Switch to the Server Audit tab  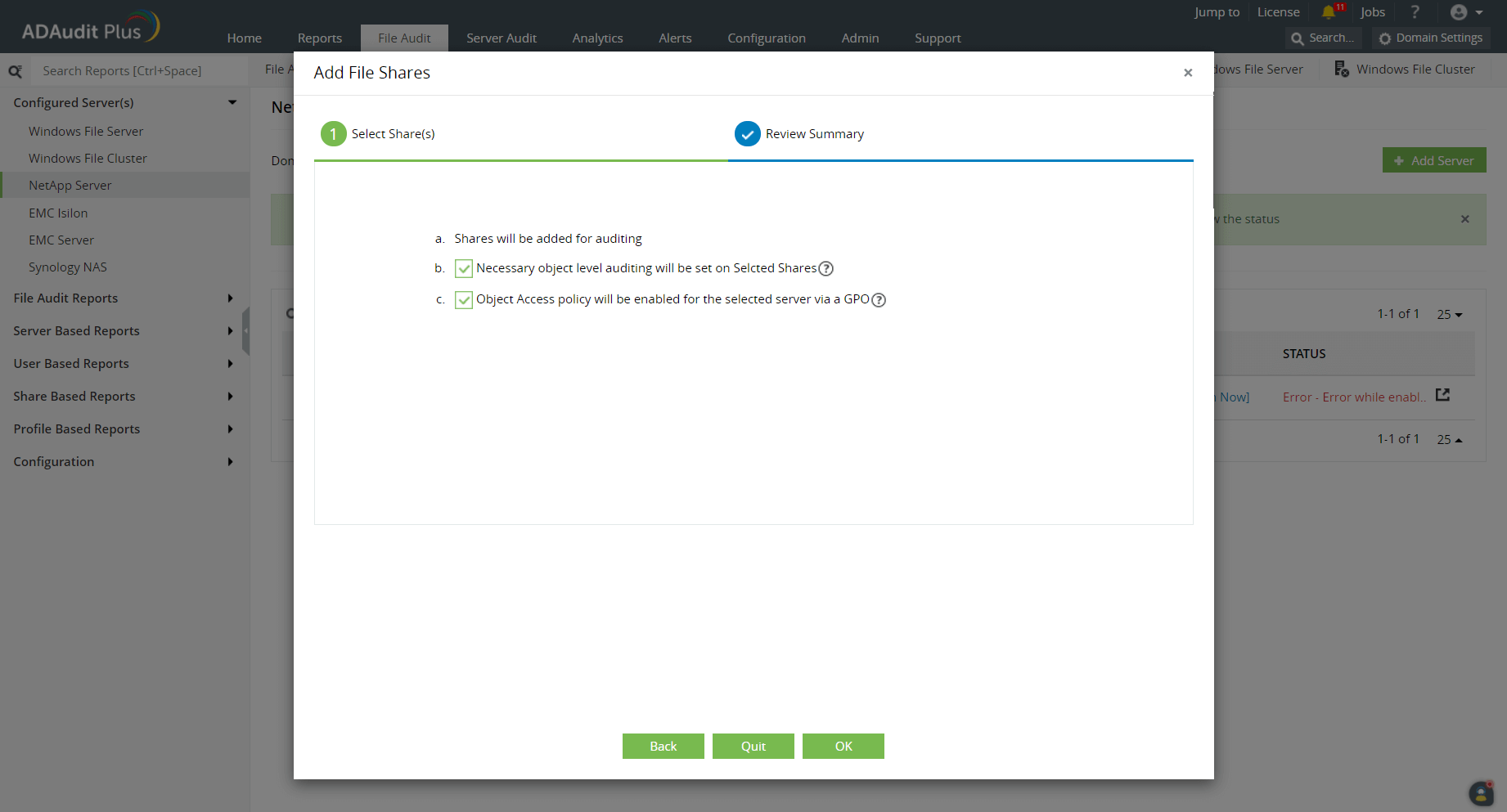click(x=502, y=38)
